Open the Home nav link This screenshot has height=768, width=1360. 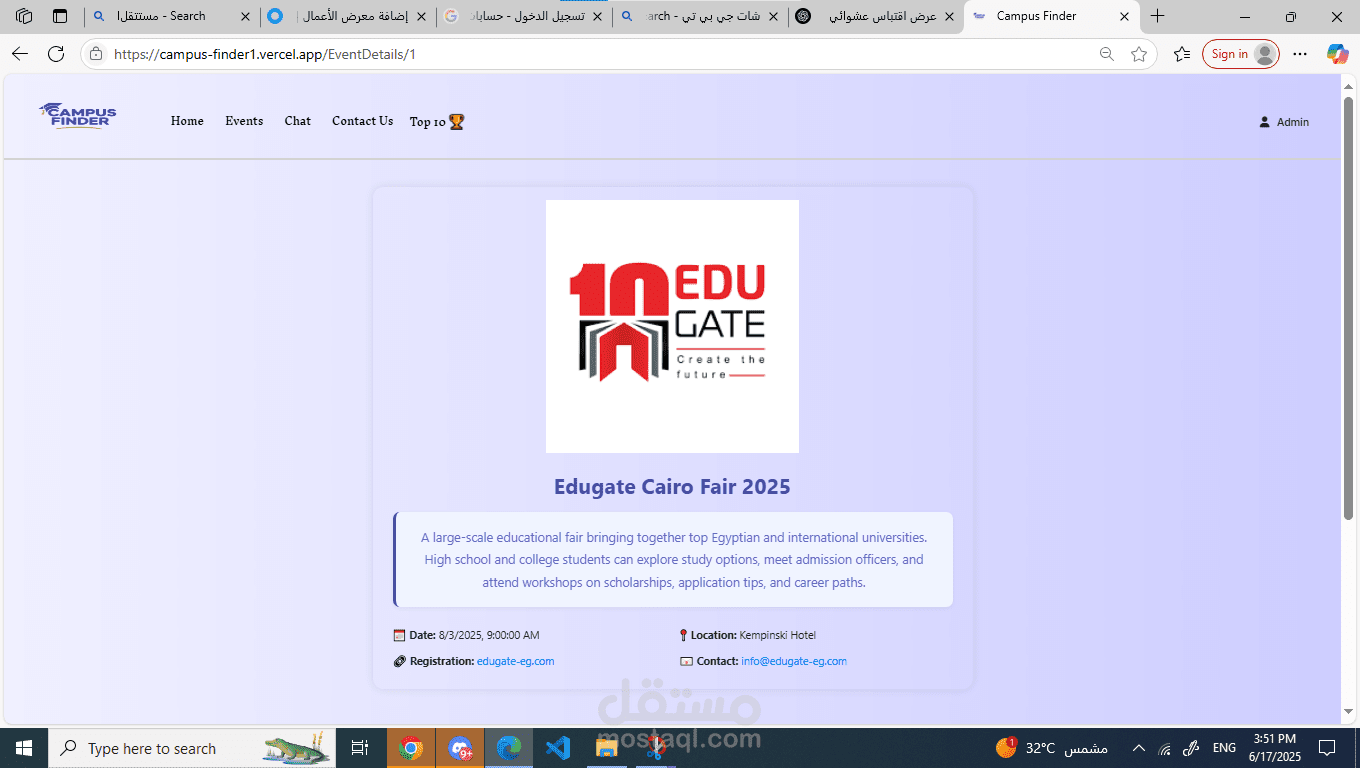point(187,121)
